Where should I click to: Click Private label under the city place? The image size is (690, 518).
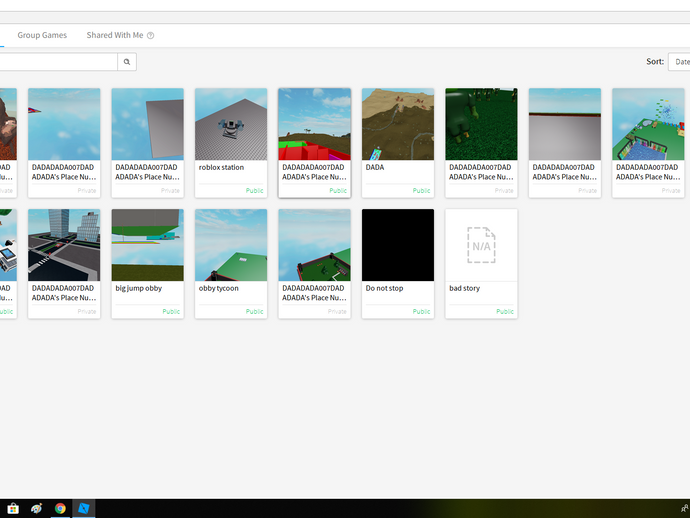pyautogui.click(x=87, y=312)
